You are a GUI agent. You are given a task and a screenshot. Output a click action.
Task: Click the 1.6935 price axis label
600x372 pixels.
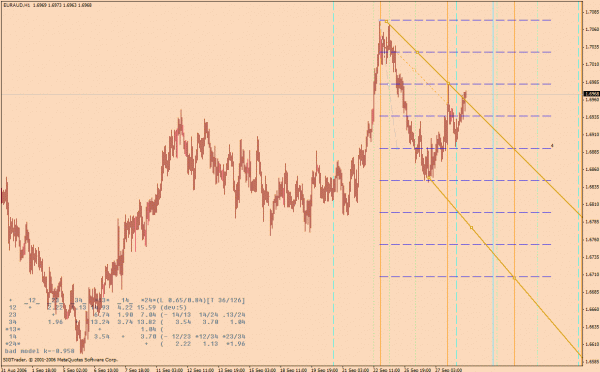click(x=592, y=117)
